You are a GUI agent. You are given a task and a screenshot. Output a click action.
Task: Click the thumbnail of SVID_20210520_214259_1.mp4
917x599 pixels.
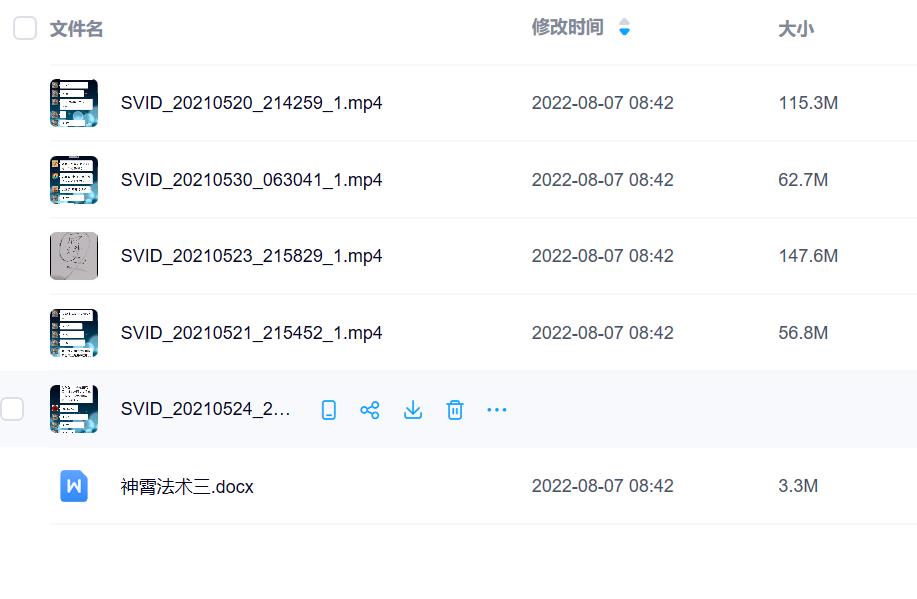(74, 103)
